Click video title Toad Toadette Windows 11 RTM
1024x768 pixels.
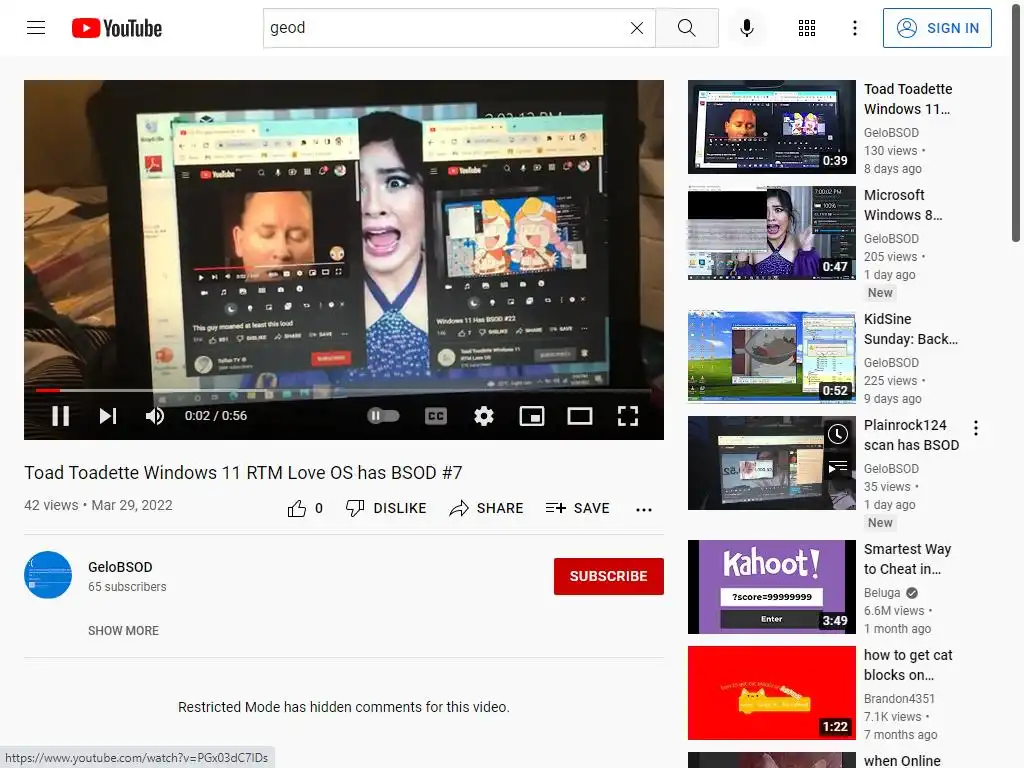pyautogui.click(x=243, y=472)
